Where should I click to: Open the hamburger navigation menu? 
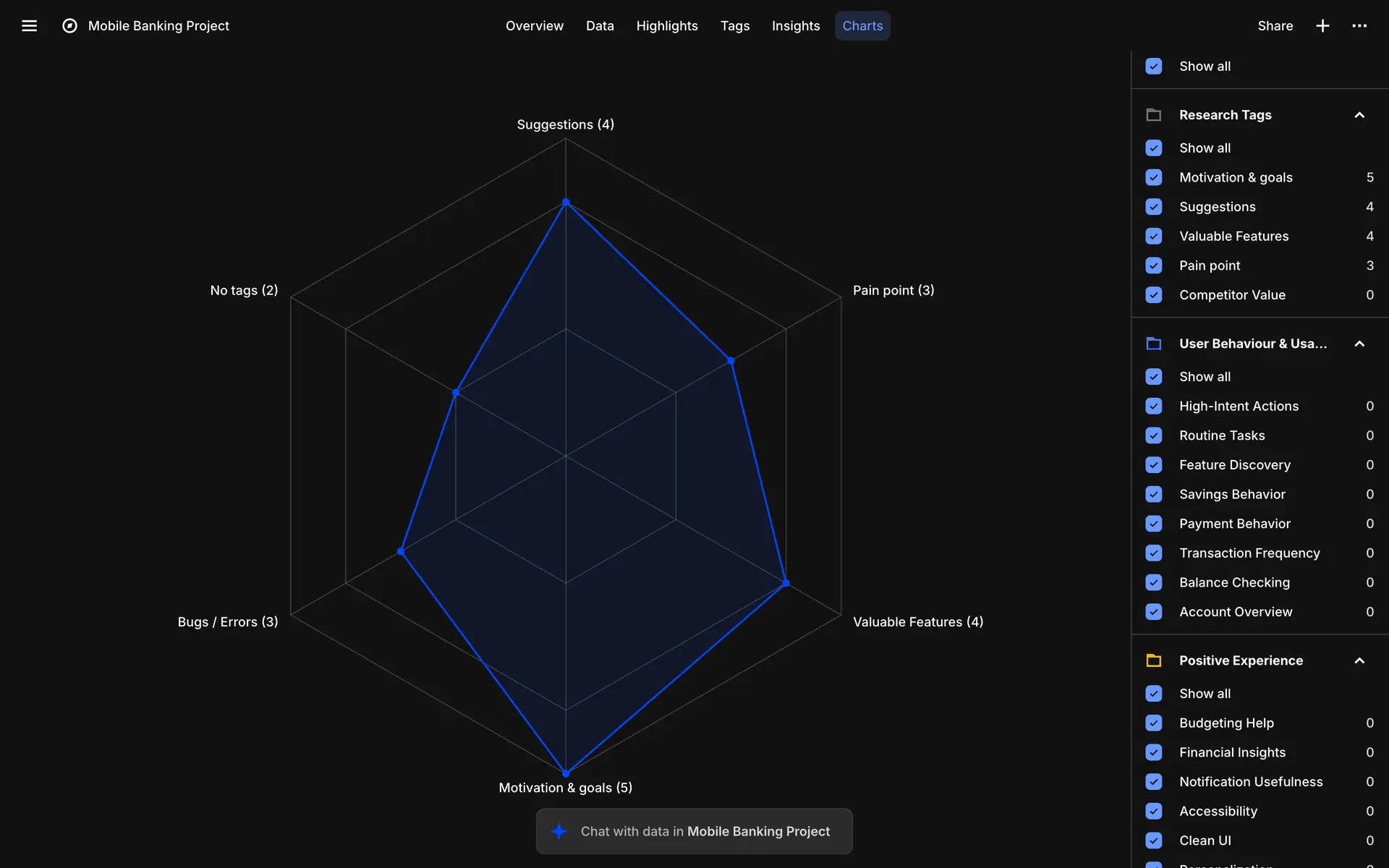click(29, 26)
